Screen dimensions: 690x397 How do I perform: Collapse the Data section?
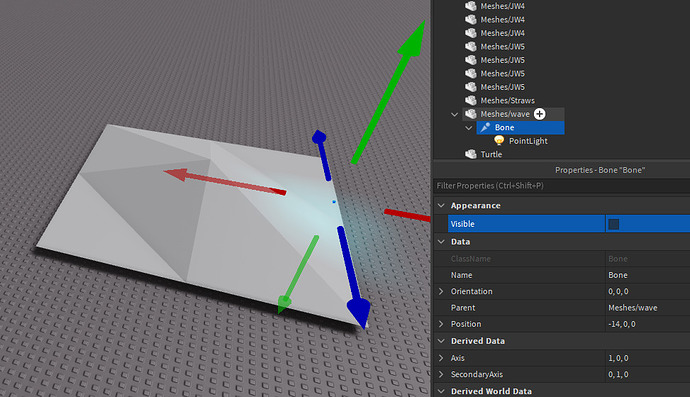tap(441, 242)
